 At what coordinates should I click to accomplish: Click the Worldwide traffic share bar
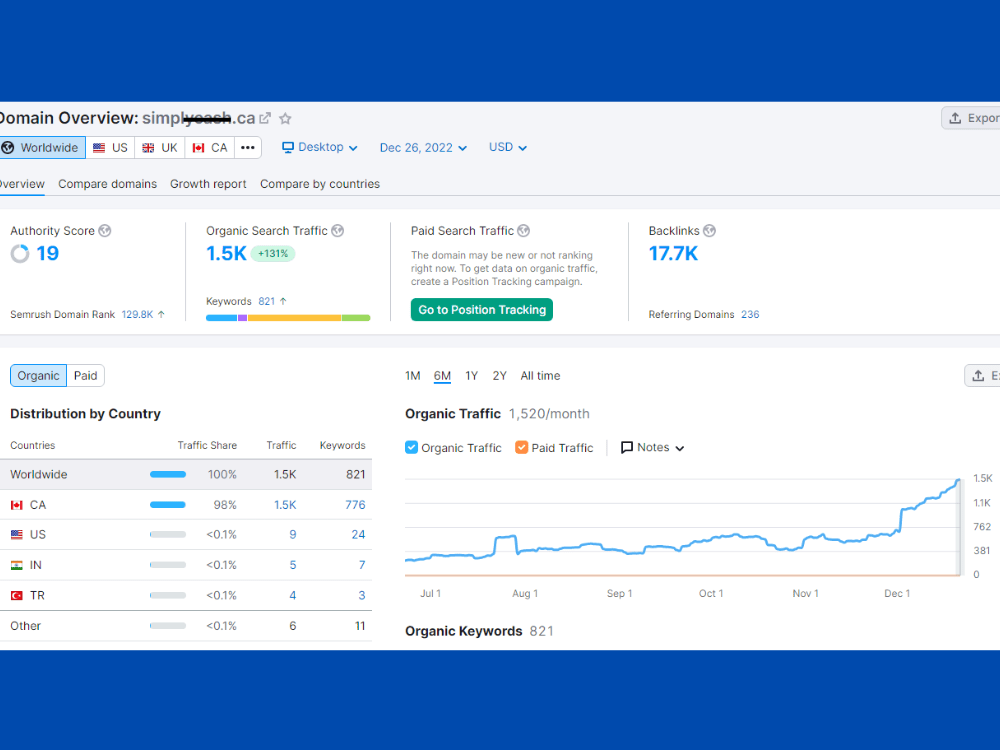click(x=168, y=474)
